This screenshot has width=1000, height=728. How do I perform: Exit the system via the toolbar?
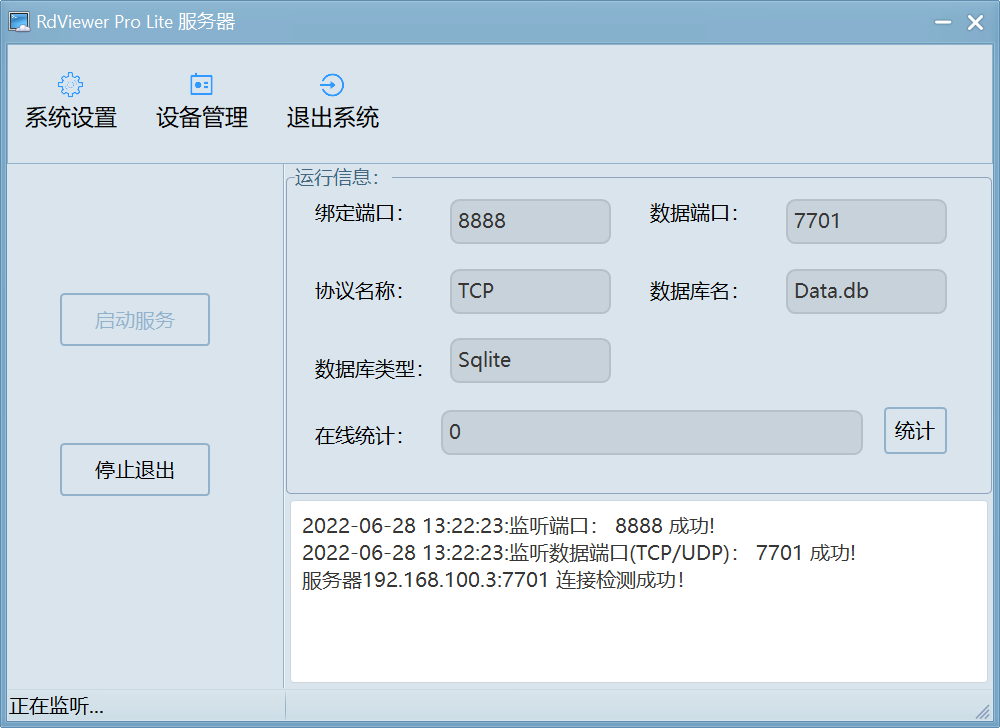point(331,100)
